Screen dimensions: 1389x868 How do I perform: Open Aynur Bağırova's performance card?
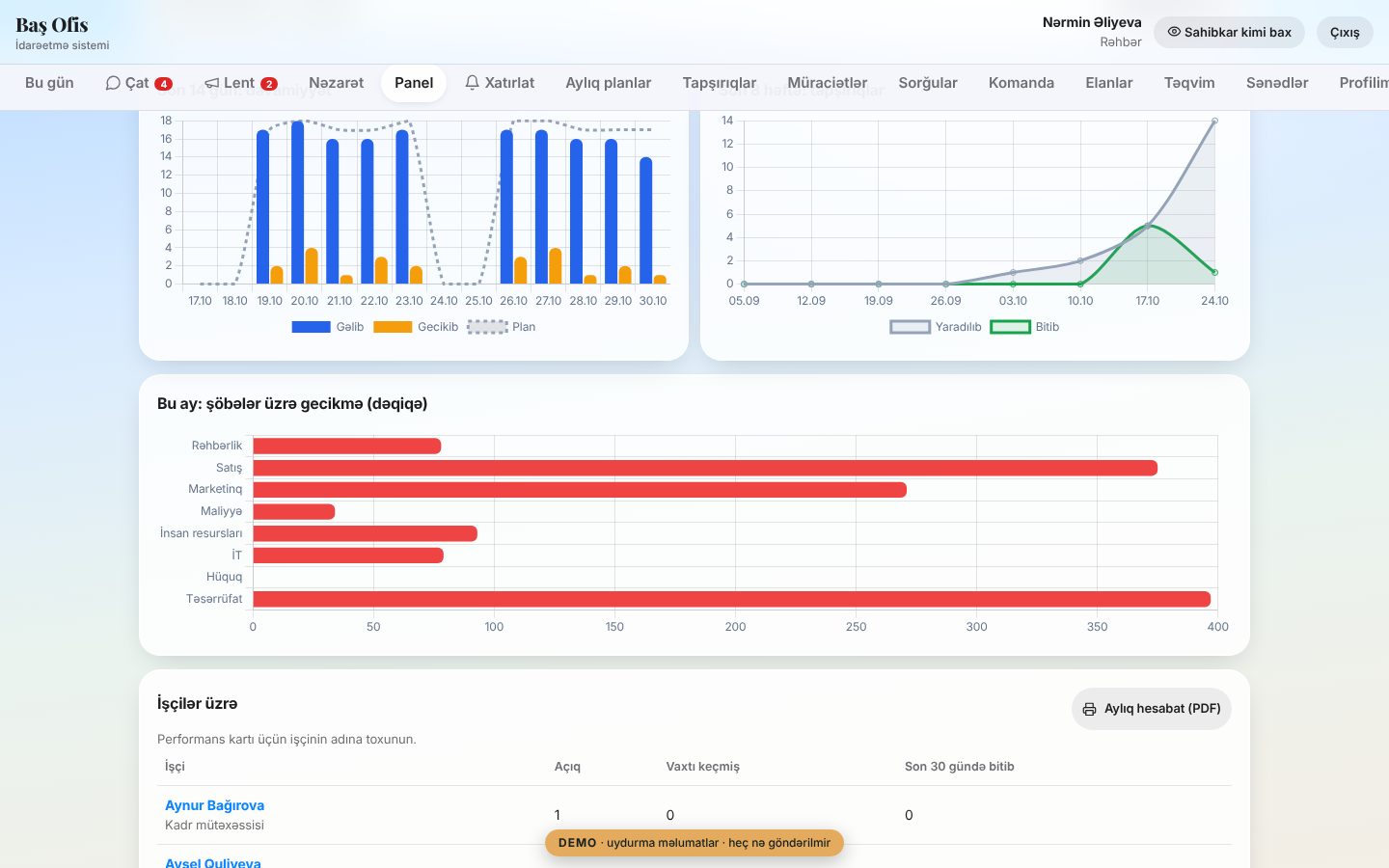pos(214,805)
